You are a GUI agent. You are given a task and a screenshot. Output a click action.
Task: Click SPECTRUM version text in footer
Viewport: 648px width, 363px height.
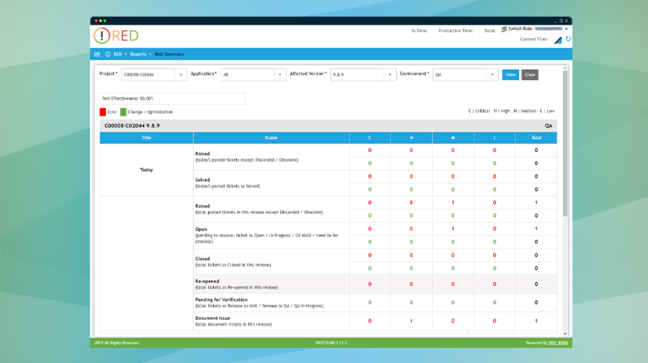click(x=331, y=343)
